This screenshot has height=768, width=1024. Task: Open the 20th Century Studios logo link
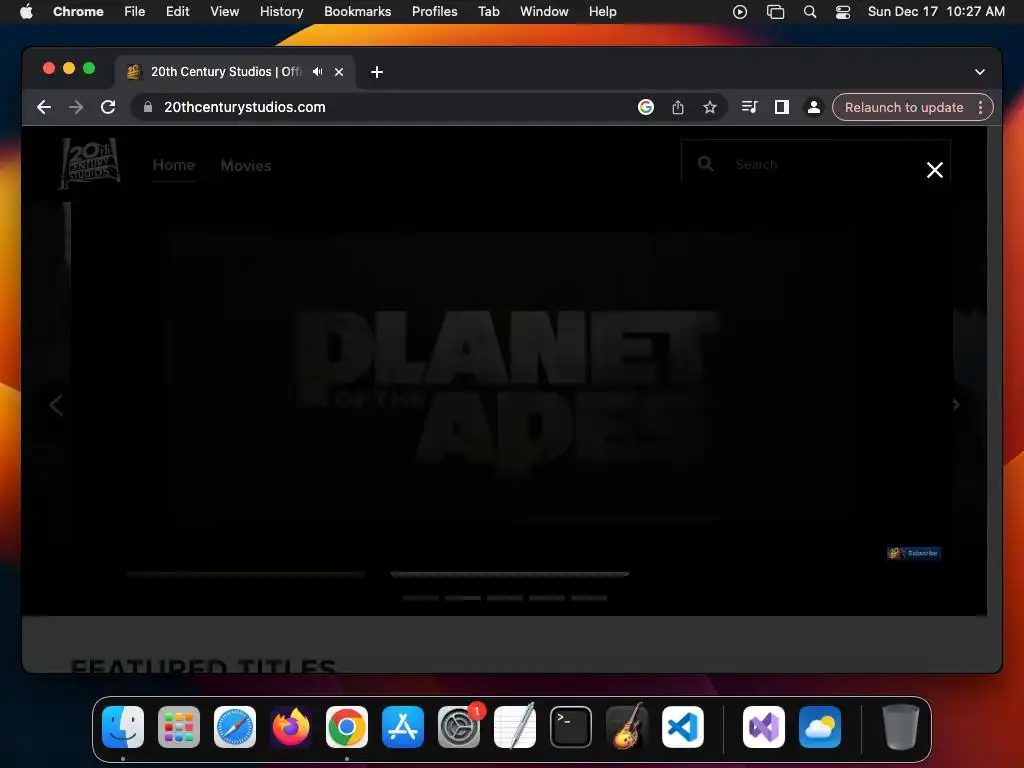point(89,163)
